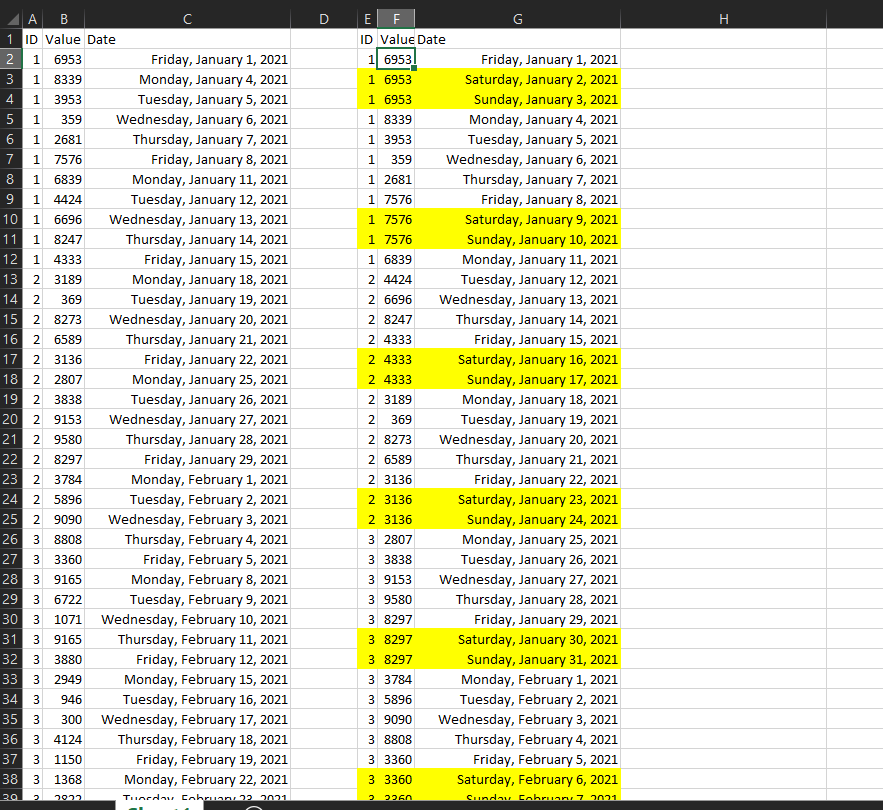The width and height of the screenshot is (883, 810).
Task: Select column A header
Action: click(x=33, y=19)
